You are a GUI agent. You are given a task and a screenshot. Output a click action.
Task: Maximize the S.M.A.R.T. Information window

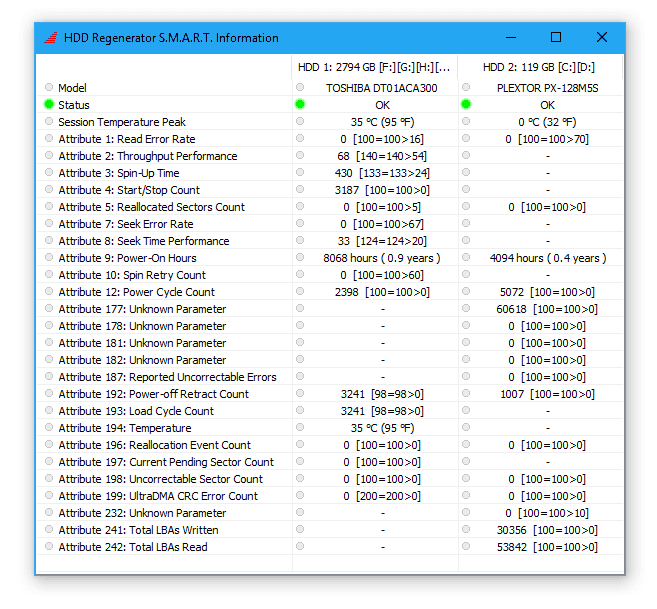pyautogui.click(x=556, y=38)
